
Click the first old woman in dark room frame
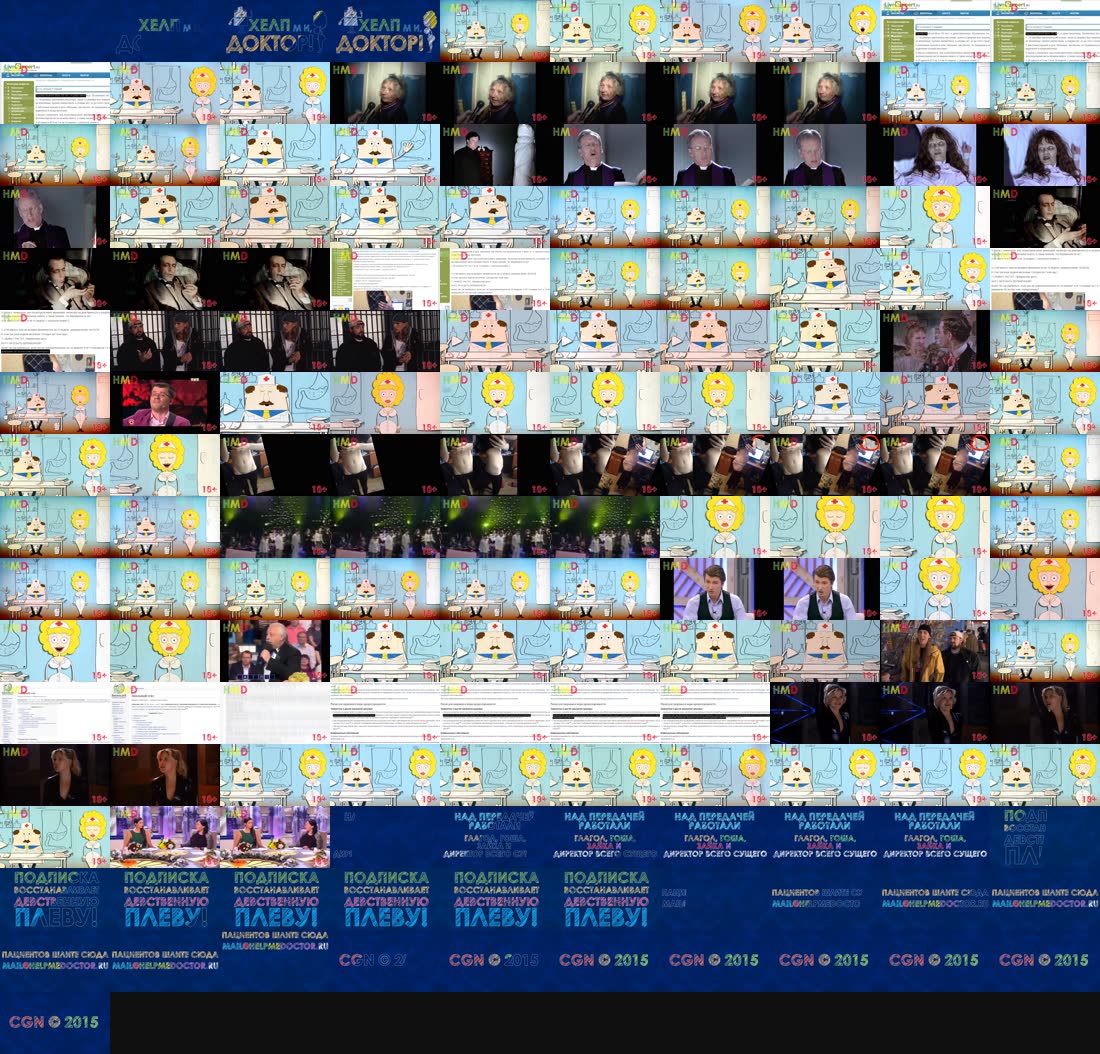coord(385,93)
